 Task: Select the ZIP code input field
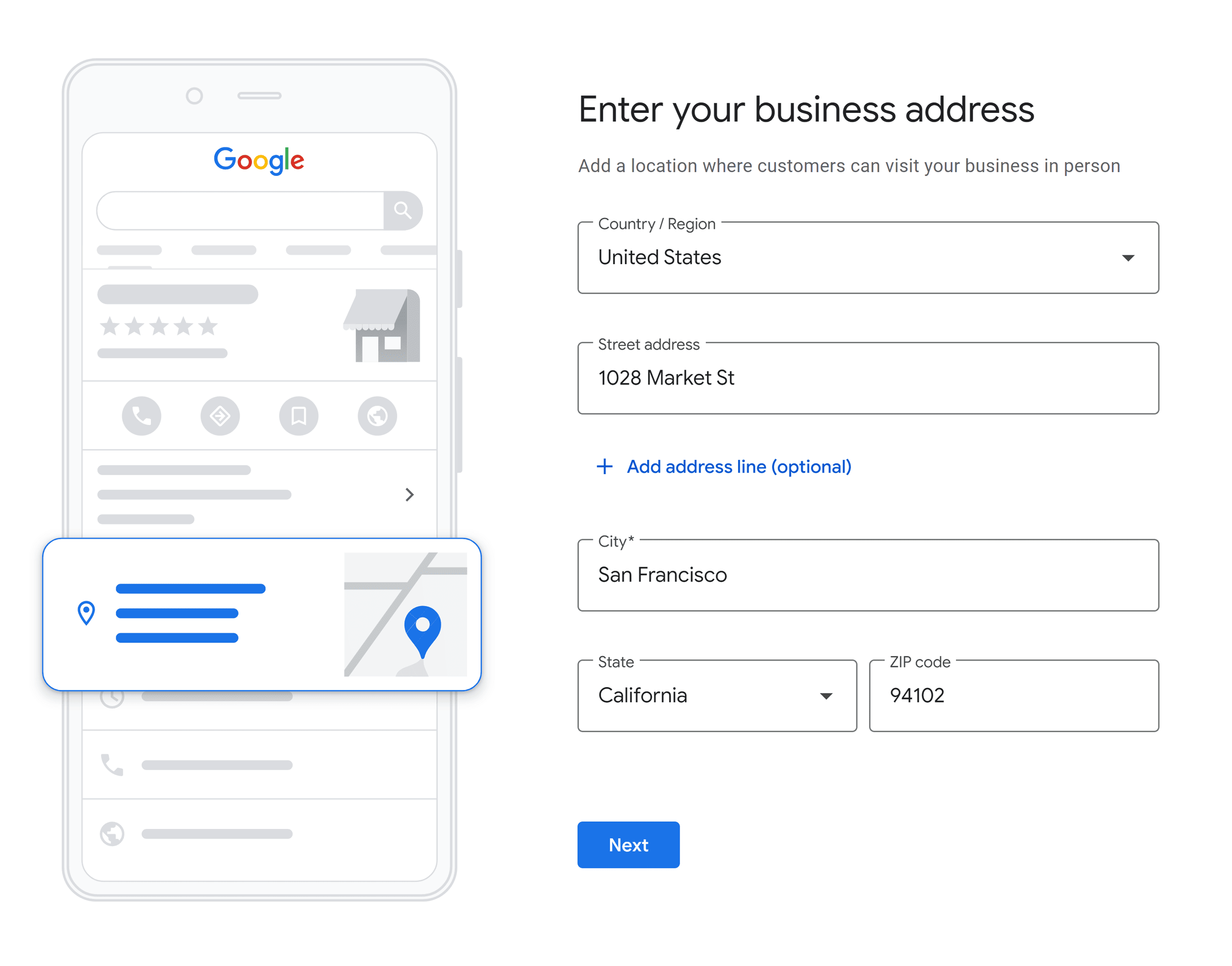1014,695
